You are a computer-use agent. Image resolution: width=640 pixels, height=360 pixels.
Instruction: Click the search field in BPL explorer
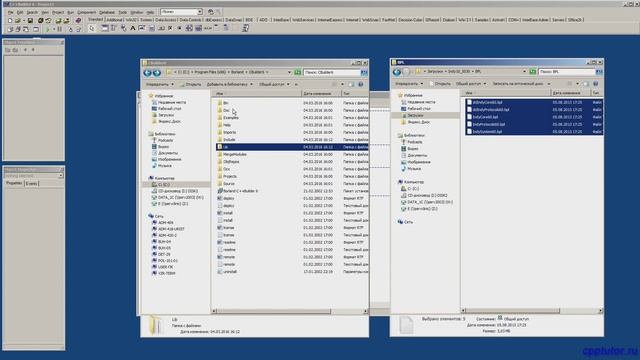pyautogui.click(x=567, y=71)
